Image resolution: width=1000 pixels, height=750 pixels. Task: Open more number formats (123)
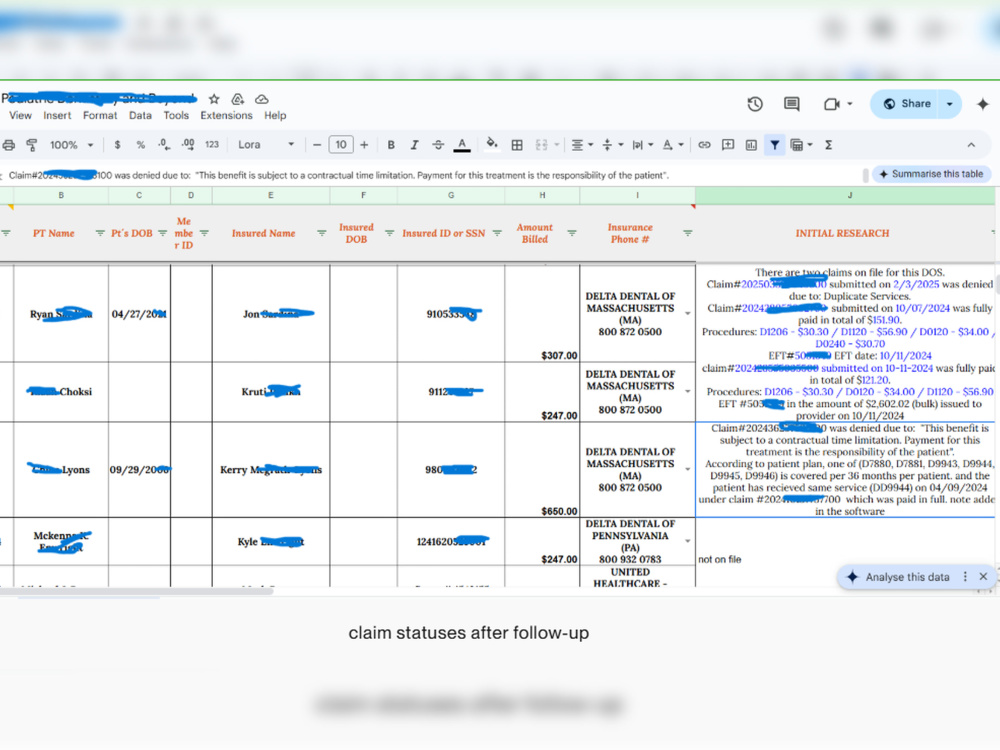pyautogui.click(x=212, y=145)
